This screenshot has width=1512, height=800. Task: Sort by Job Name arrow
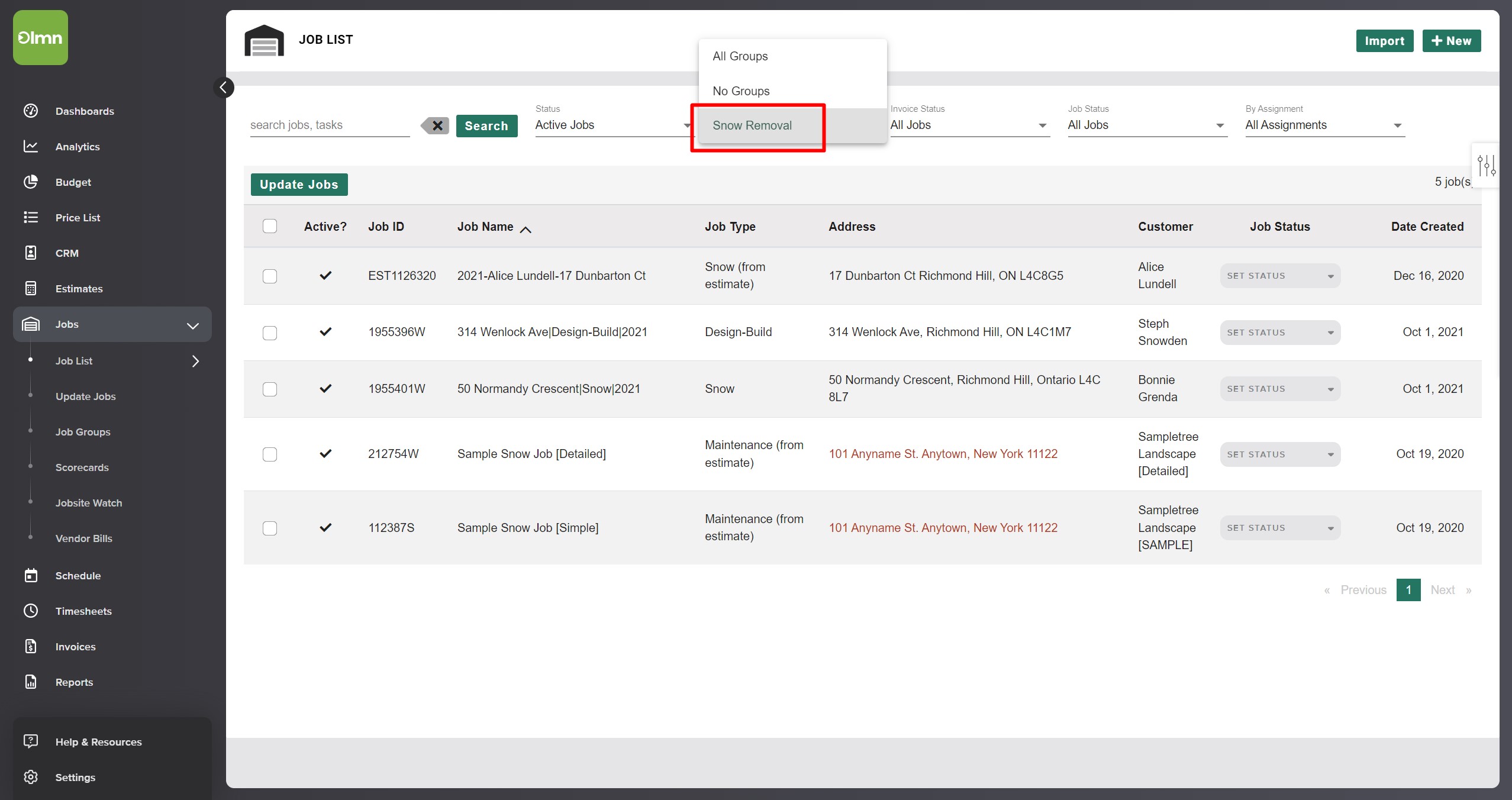pyautogui.click(x=526, y=230)
